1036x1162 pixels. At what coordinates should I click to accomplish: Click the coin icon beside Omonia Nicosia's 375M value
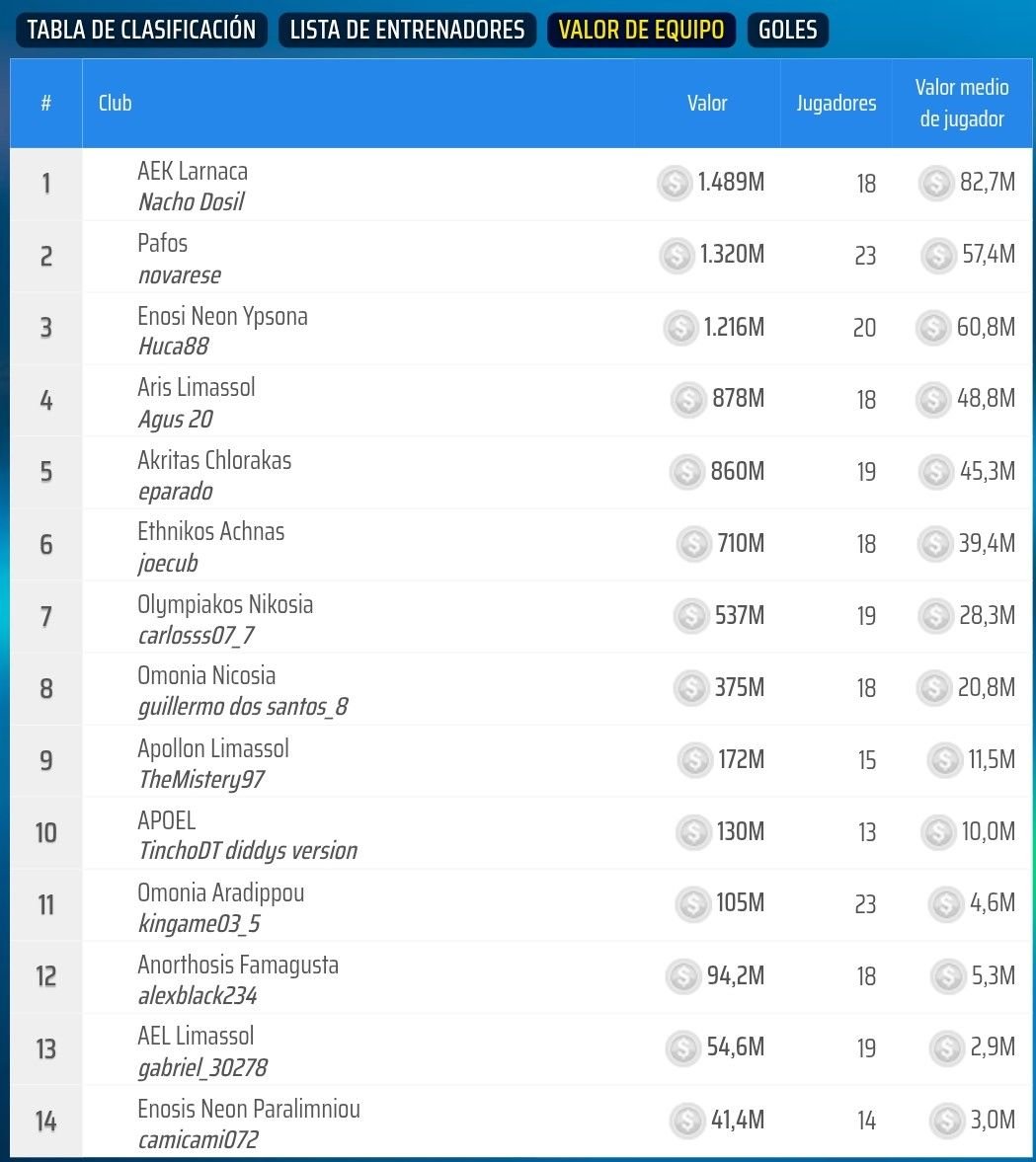691,687
